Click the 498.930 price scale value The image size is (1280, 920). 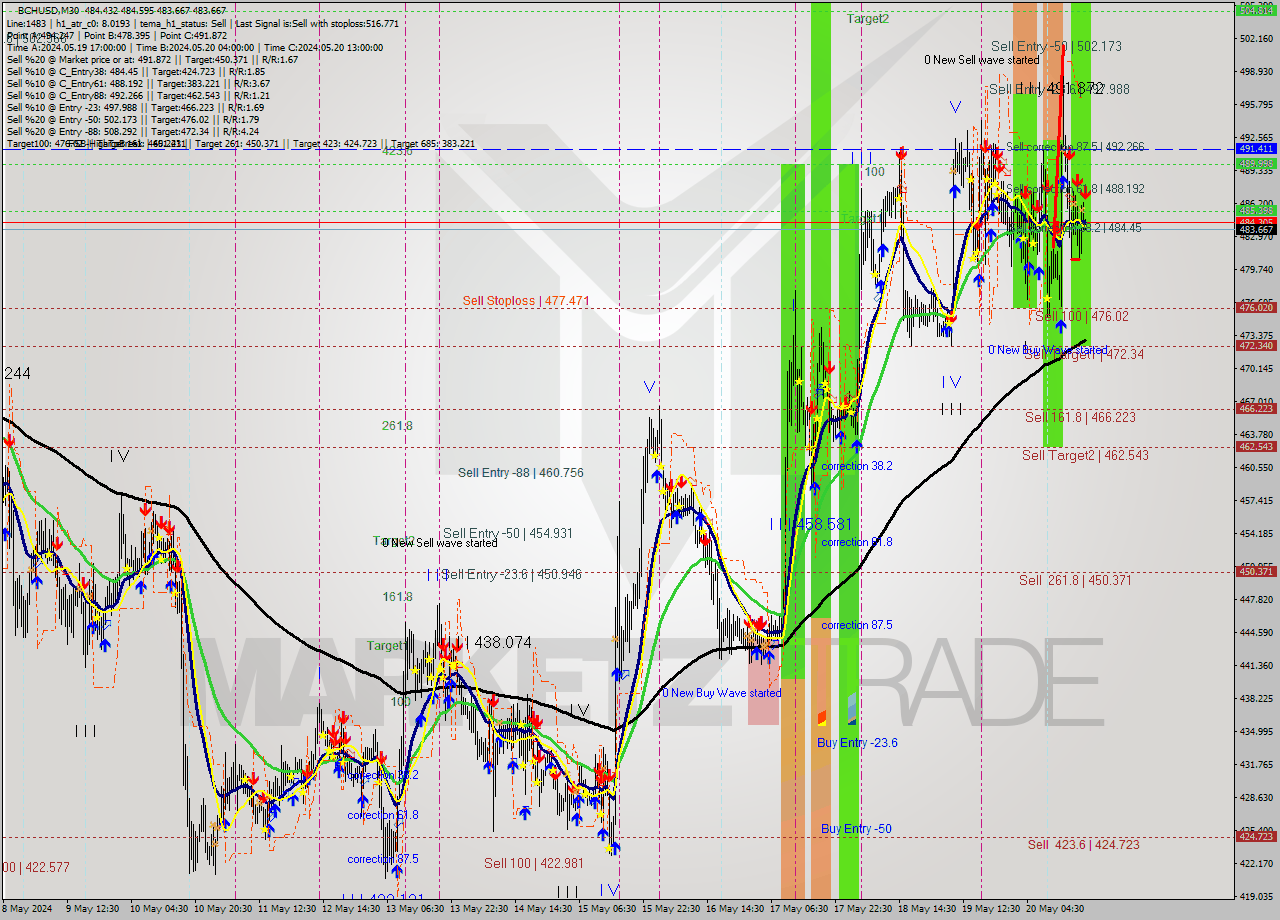point(1256,71)
